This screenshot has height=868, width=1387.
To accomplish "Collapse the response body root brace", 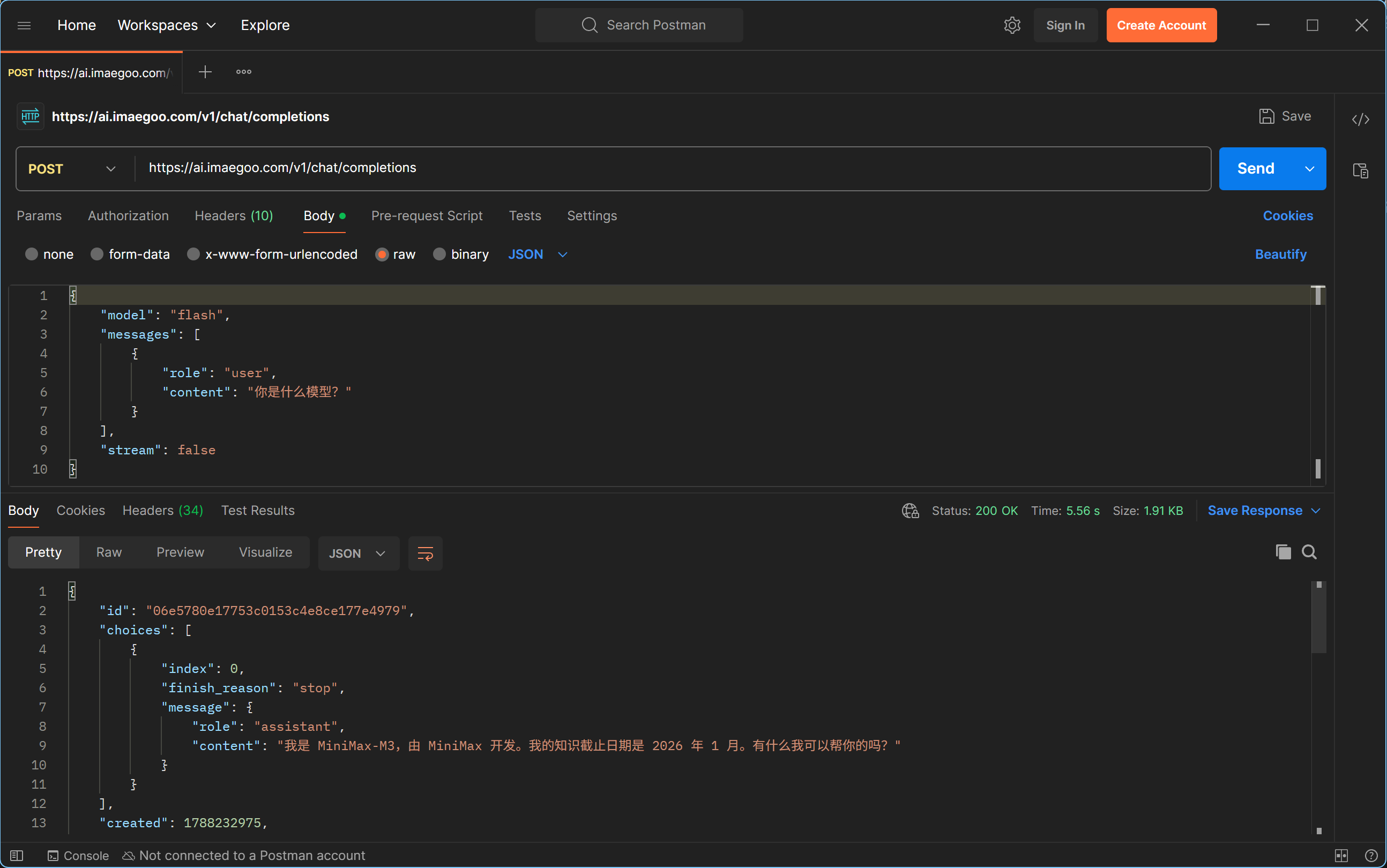I will point(72,592).
